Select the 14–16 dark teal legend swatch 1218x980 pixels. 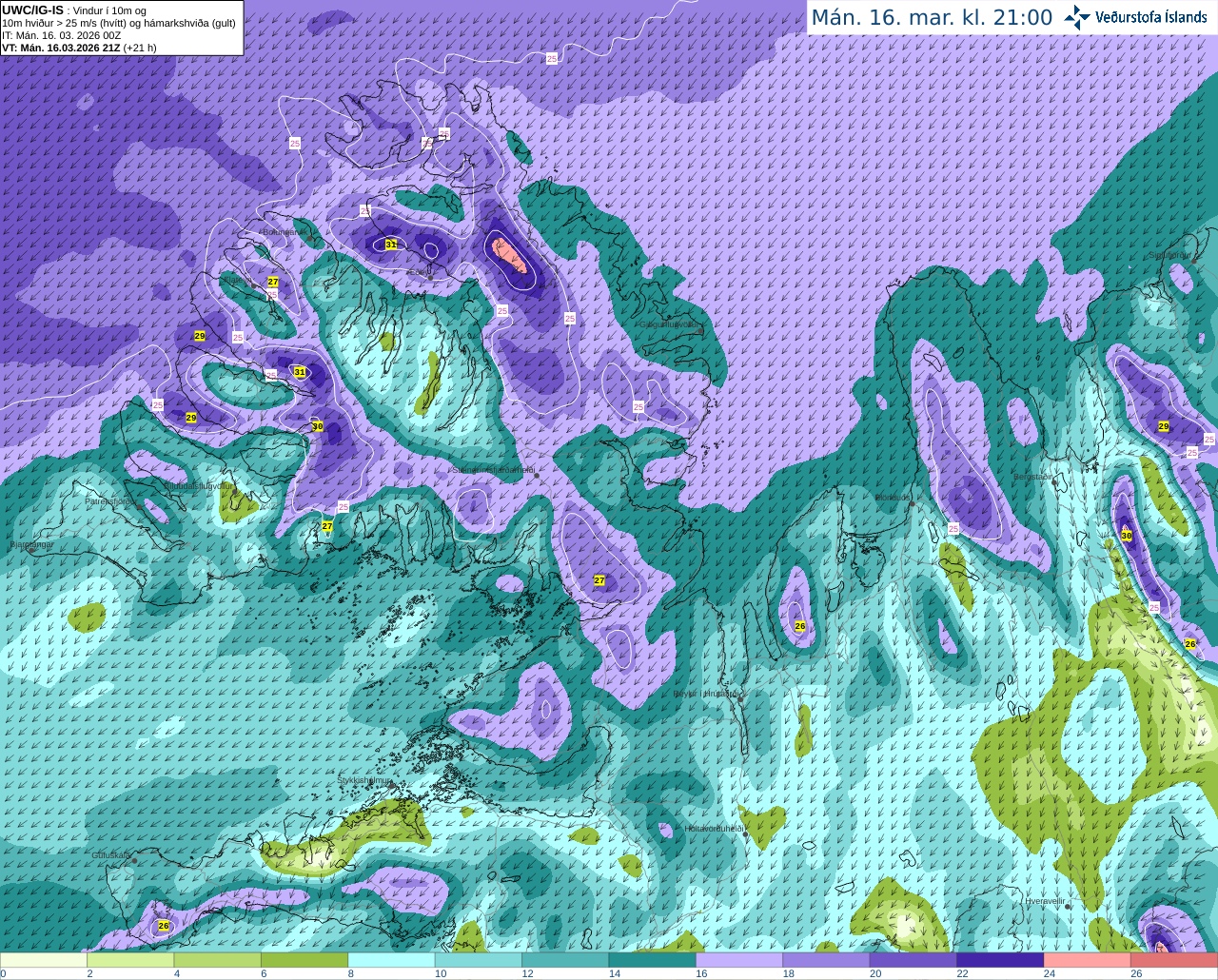click(653, 960)
